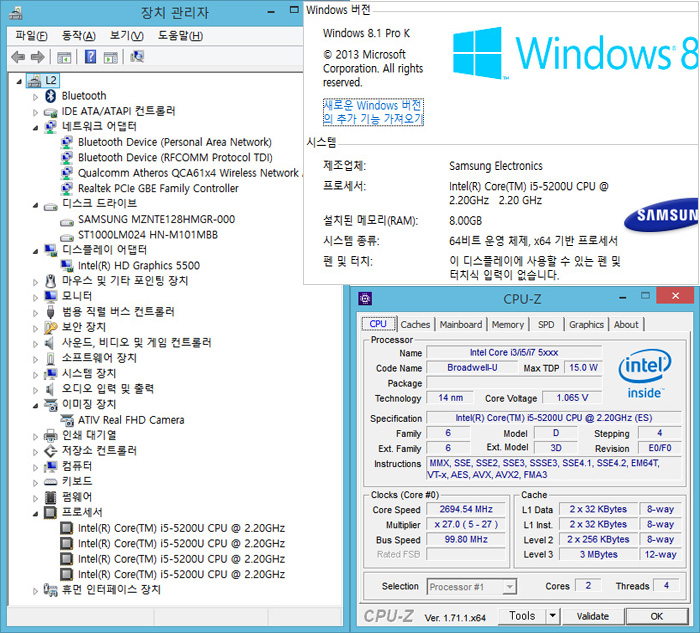Open the Tools dropdown arrow in CPU-Z

coord(553,616)
